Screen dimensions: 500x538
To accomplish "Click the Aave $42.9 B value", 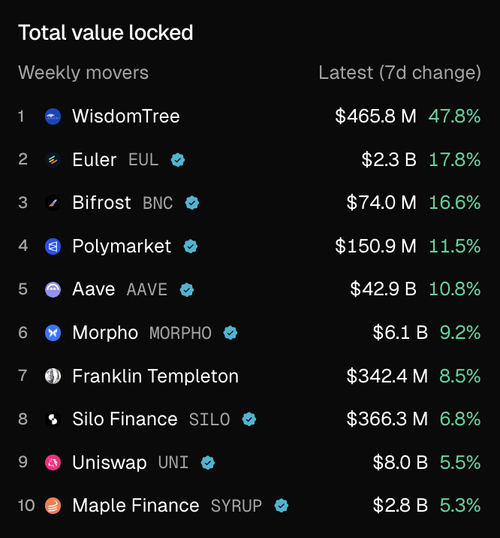I will coord(383,289).
